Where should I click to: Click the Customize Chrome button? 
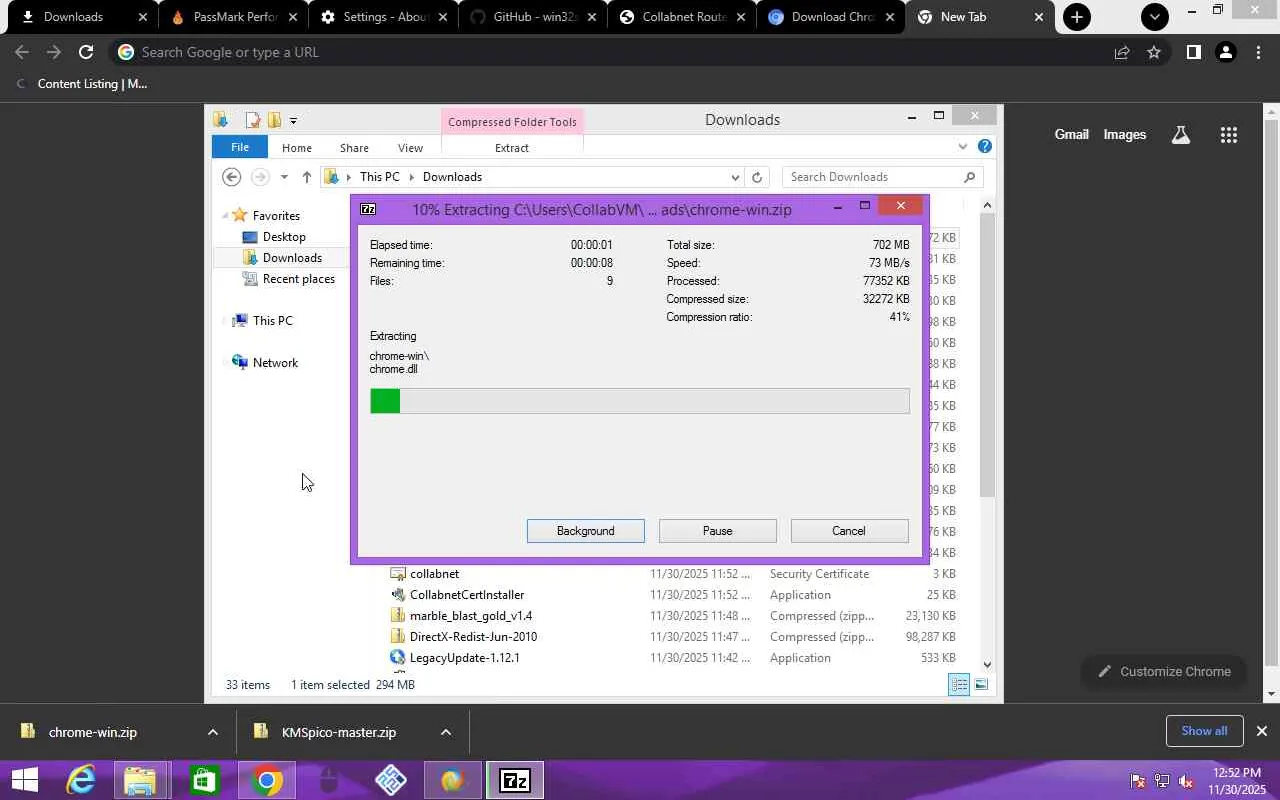pos(1164,672)
